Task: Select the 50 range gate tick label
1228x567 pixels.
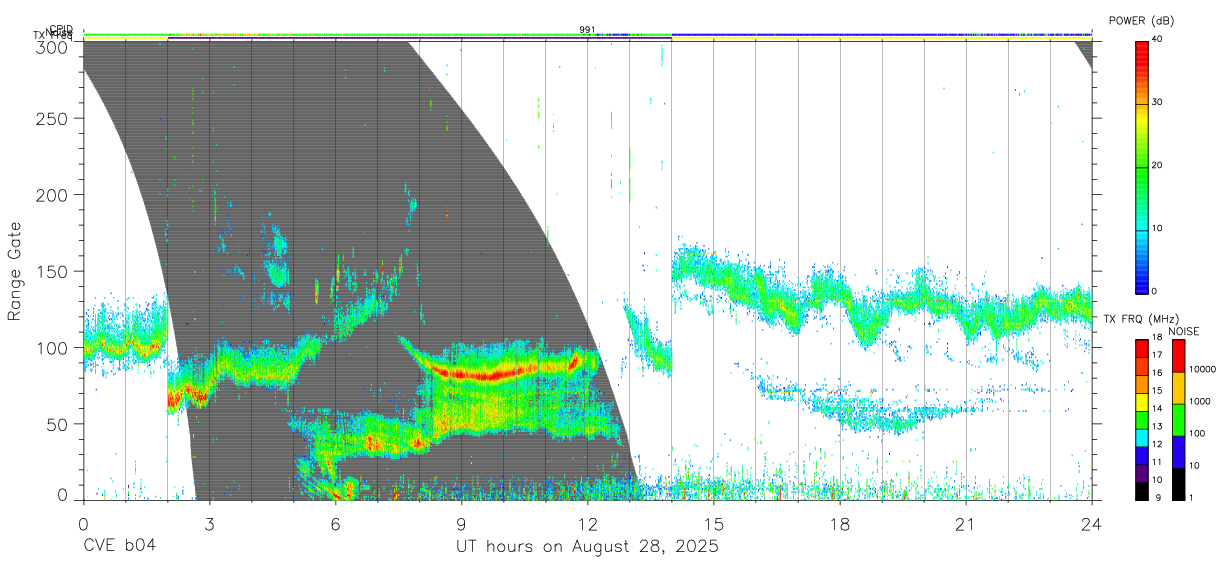Action: [x=55, y=424]
